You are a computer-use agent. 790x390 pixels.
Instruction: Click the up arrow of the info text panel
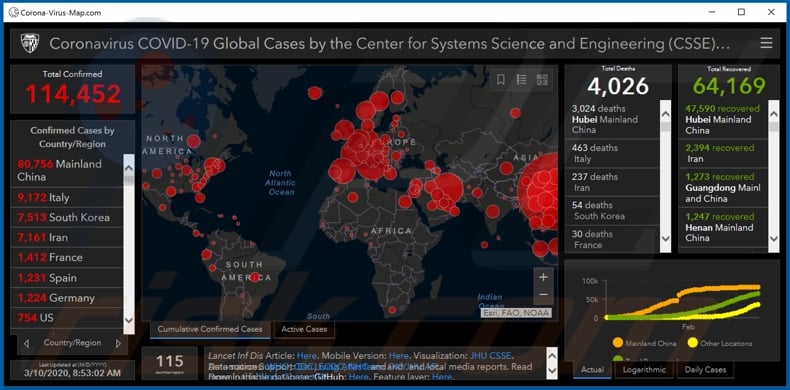click(x=552, y=356)
